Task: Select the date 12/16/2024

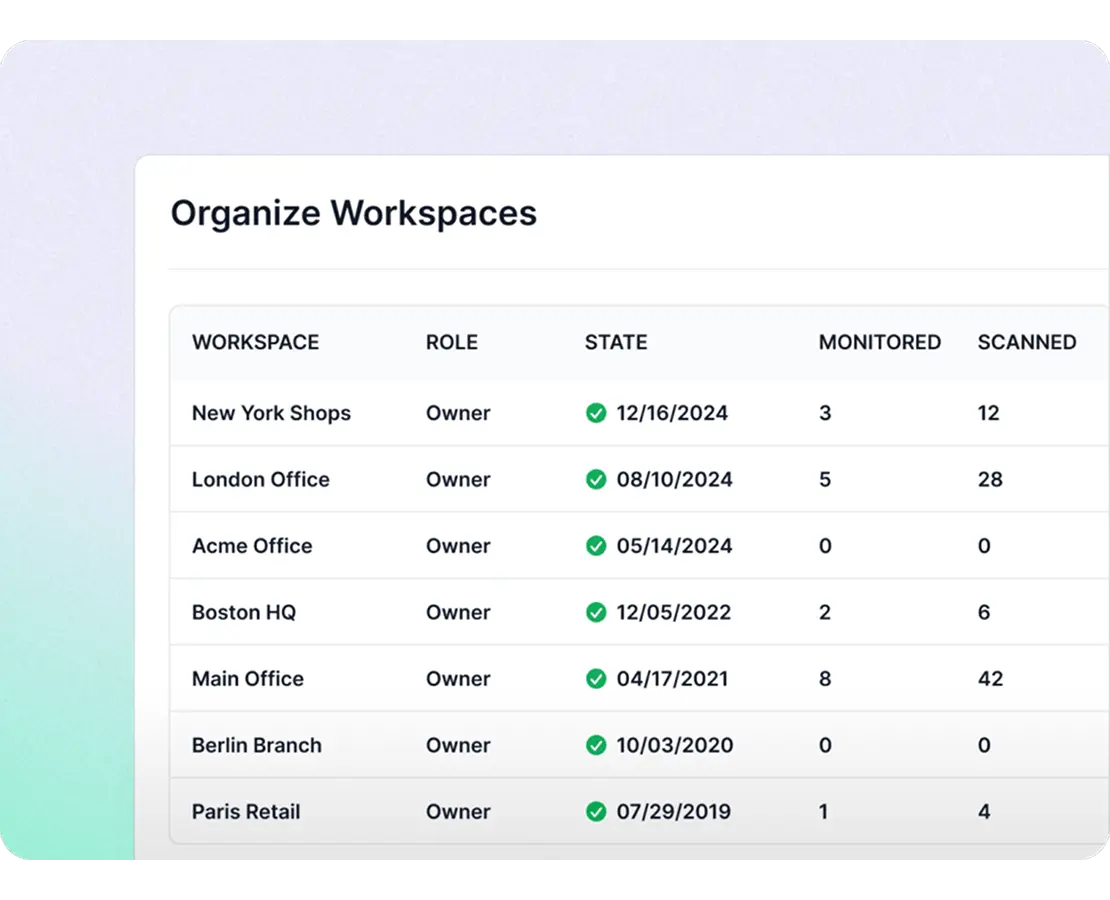Action: 672,413
